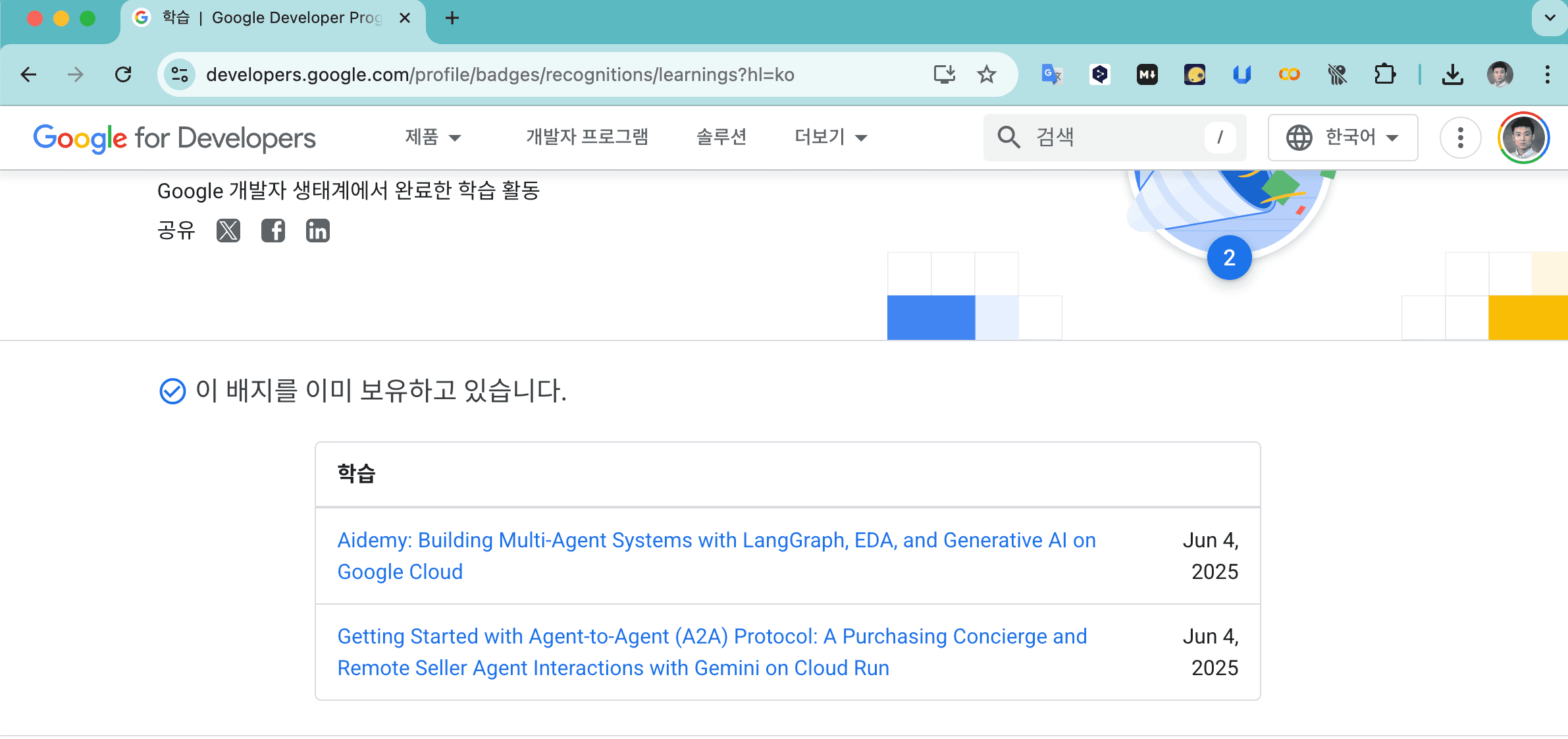Open the Getting Started with A2A Protocol link
The image size is (1568, 739).
click(x=712, y=652)
